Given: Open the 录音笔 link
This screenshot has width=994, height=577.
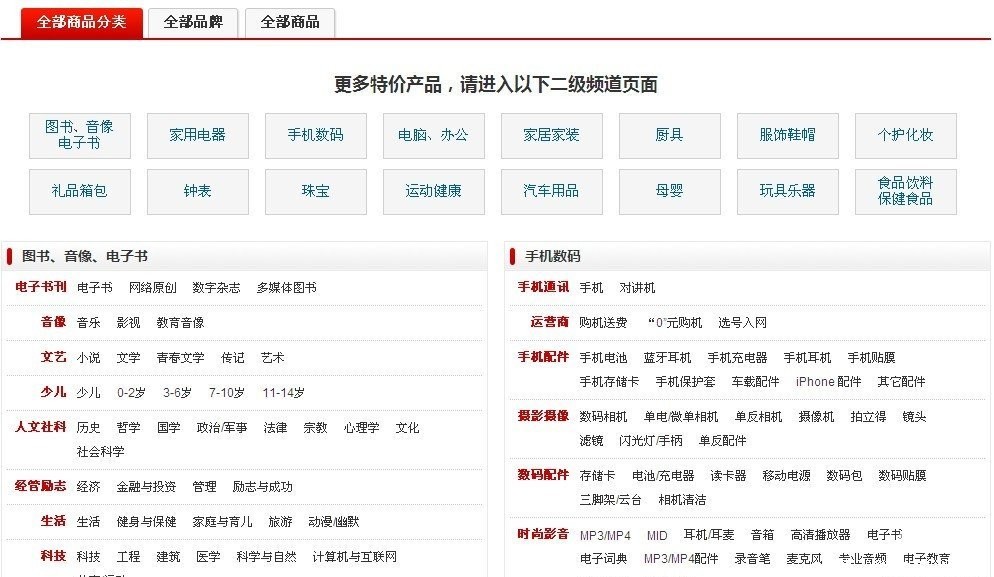Looking at the screenshot, I should [752, 559].
